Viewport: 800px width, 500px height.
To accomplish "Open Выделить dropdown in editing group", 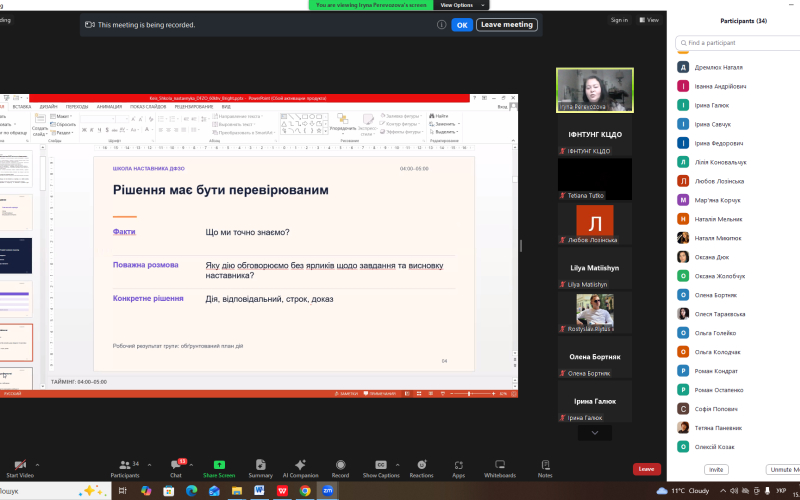I will pos(444,132).
